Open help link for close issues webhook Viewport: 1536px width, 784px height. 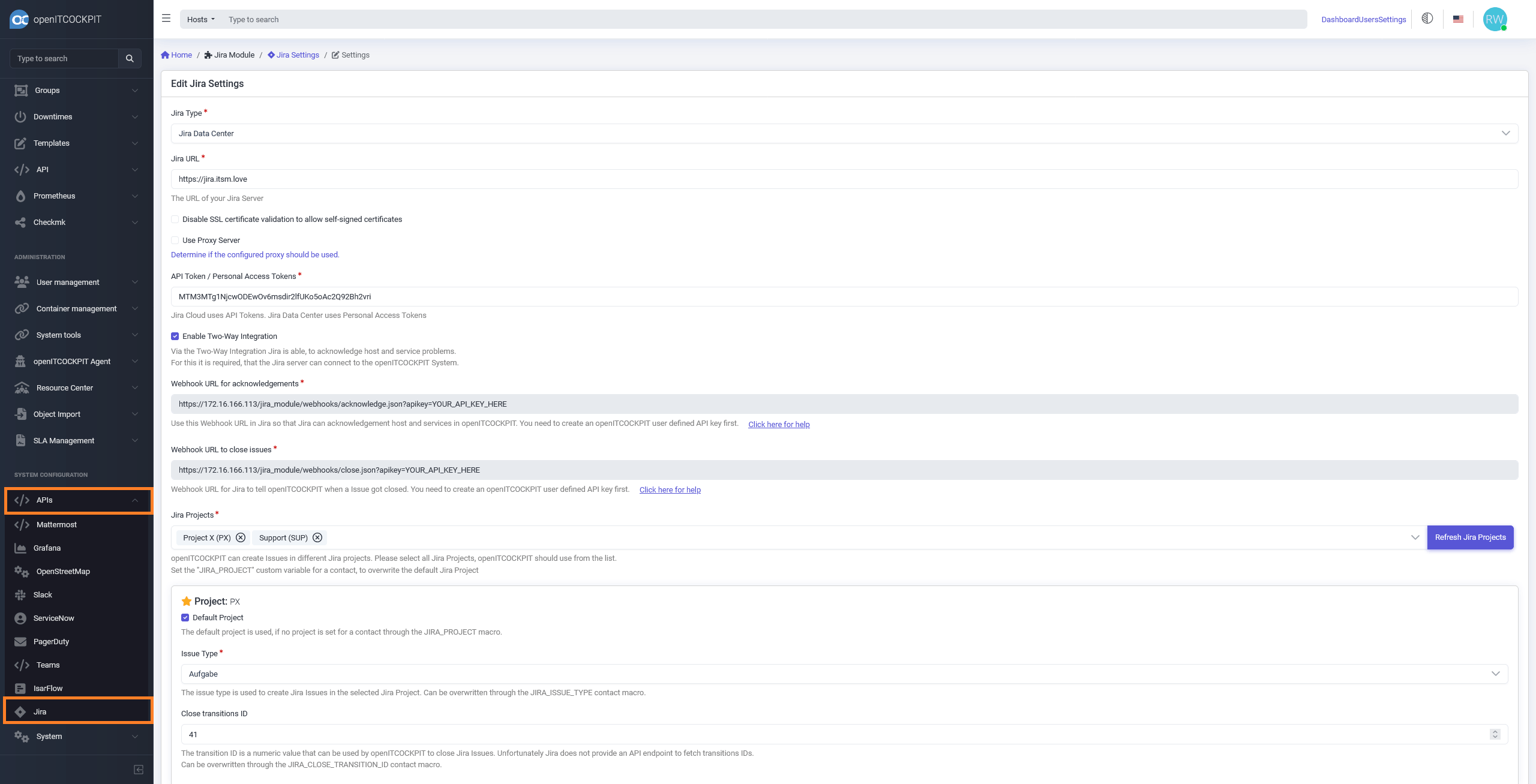pyautogui.click(x=670, y=489)
